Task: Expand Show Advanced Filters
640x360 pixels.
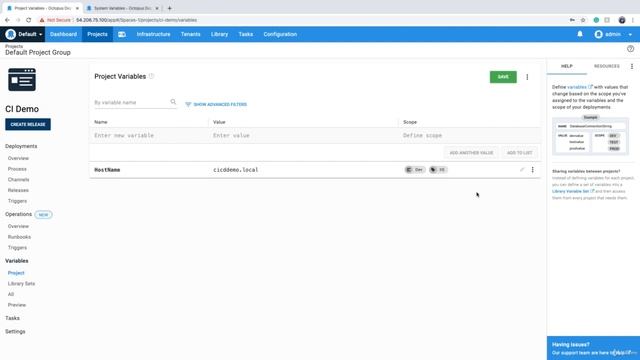Action: click(x=216, y=104)
